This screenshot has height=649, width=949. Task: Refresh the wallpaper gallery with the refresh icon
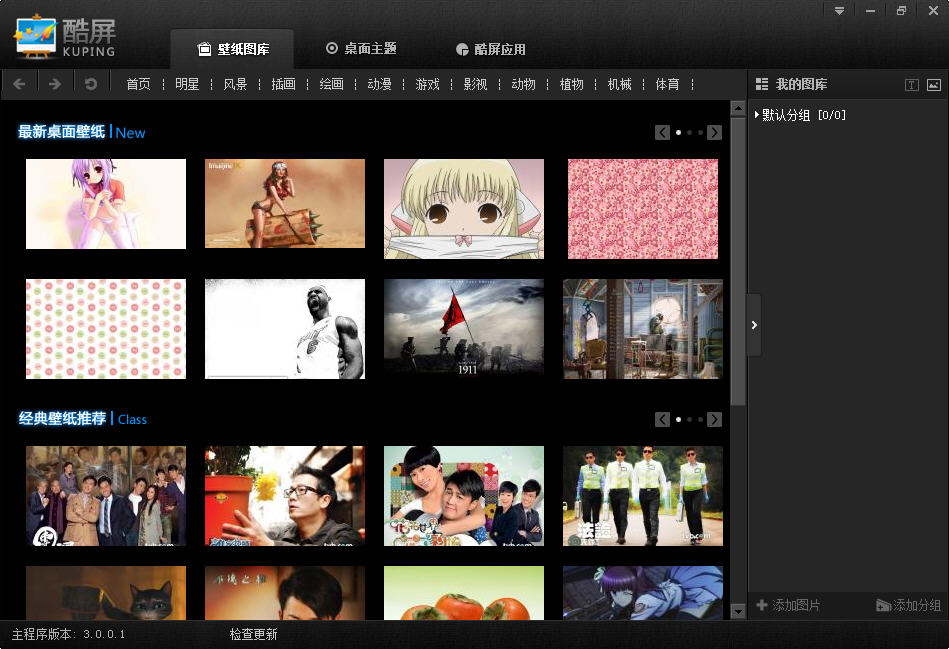(x=91, y=84)
